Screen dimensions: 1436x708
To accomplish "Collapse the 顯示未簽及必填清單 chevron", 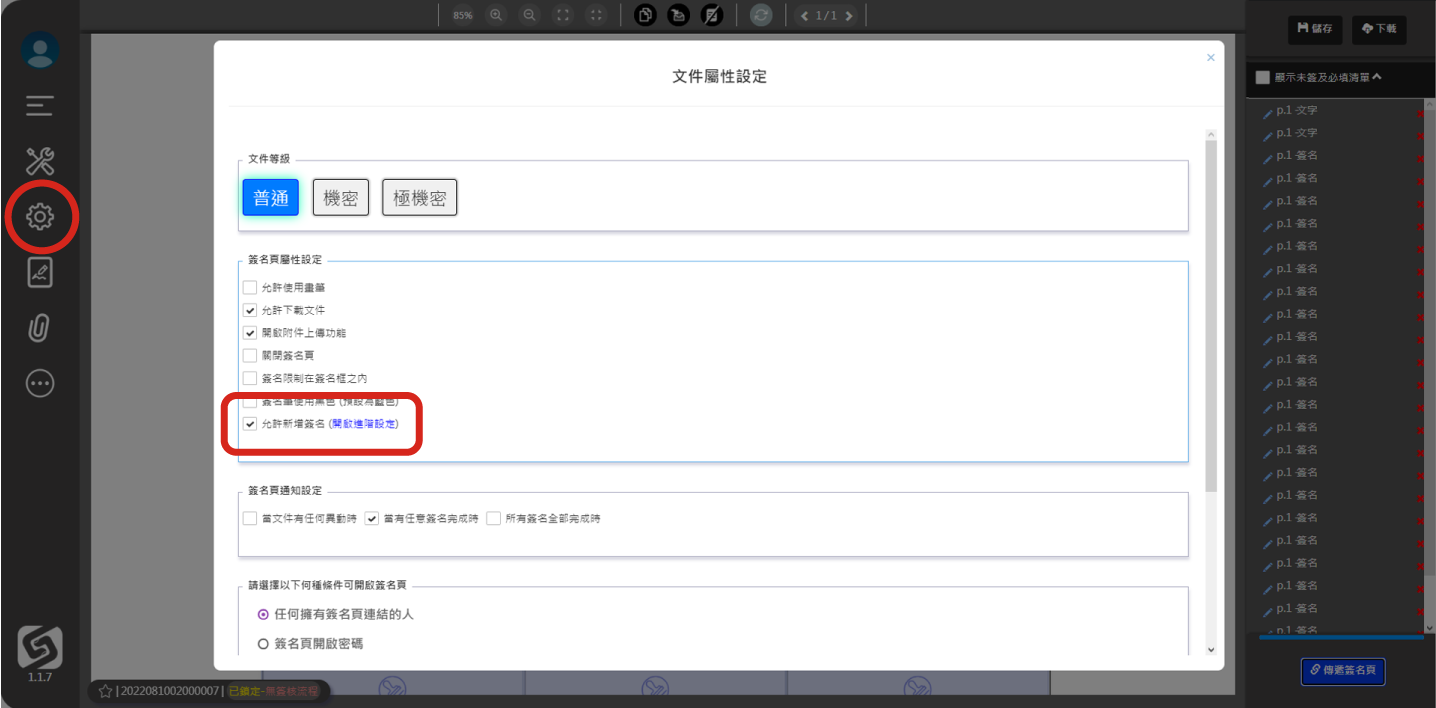I will [x=1376, y=77].
